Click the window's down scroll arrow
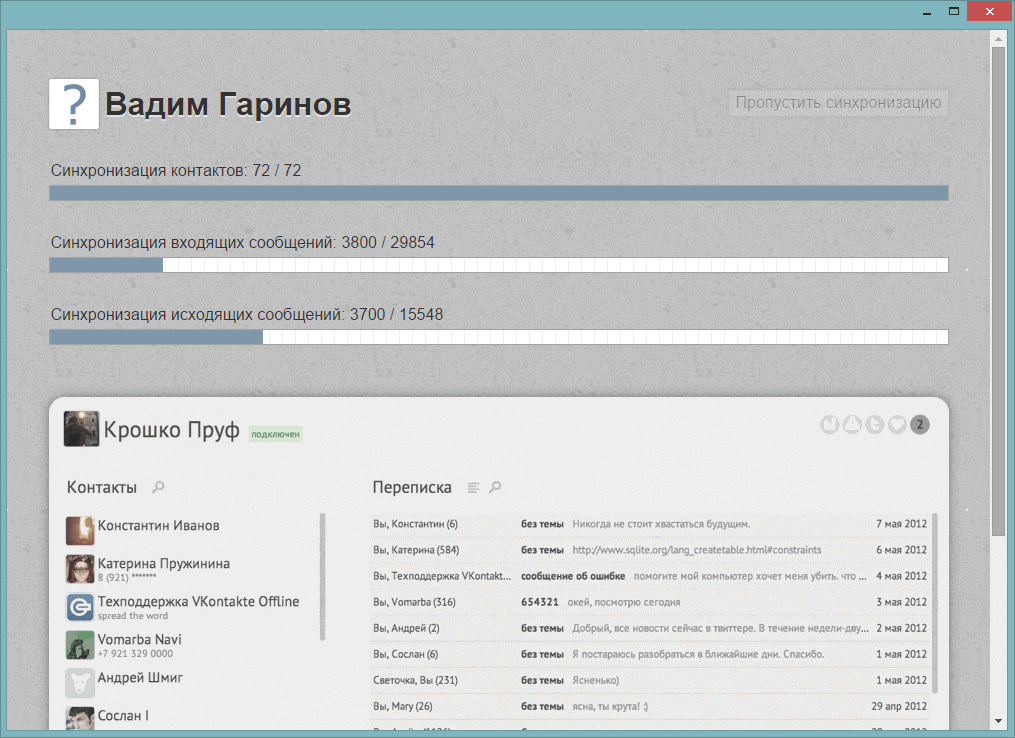The width and height of the screenshot is (1015, 738). pos(997,720)
